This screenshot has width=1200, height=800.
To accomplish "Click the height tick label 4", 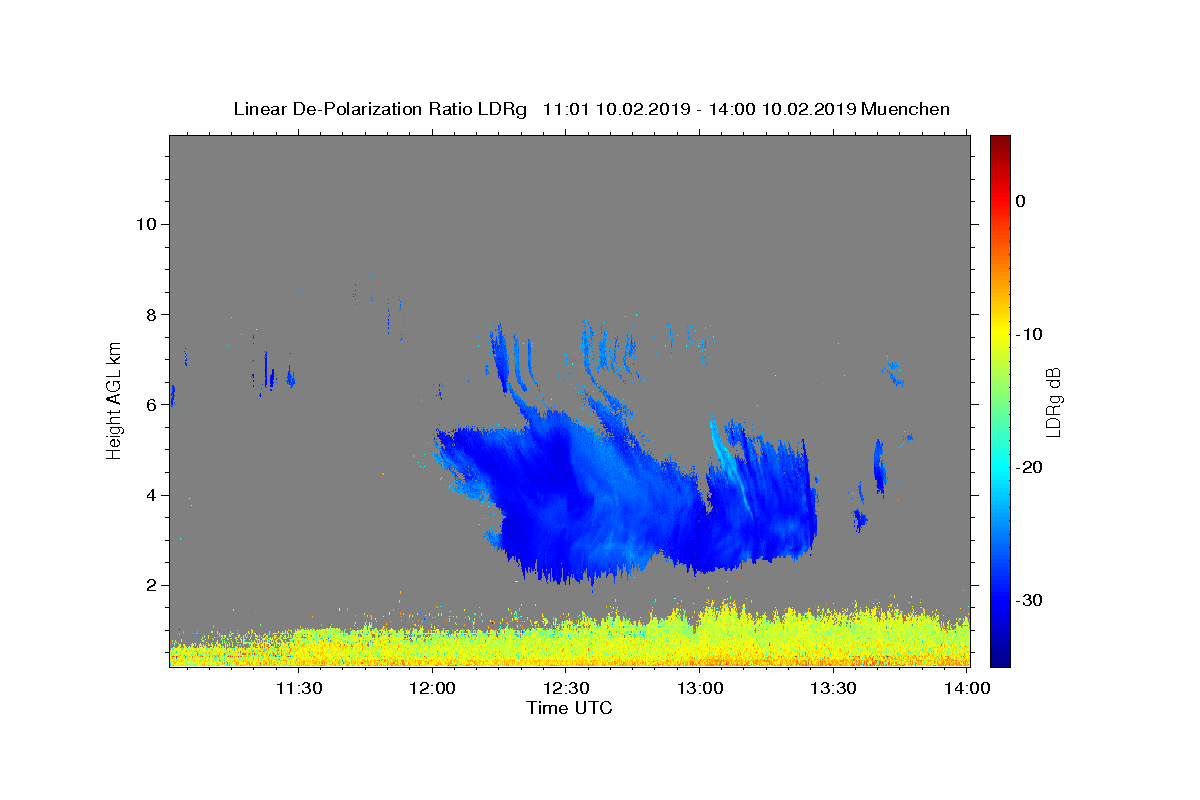I will pyautogui.click(x=151, y=495).
